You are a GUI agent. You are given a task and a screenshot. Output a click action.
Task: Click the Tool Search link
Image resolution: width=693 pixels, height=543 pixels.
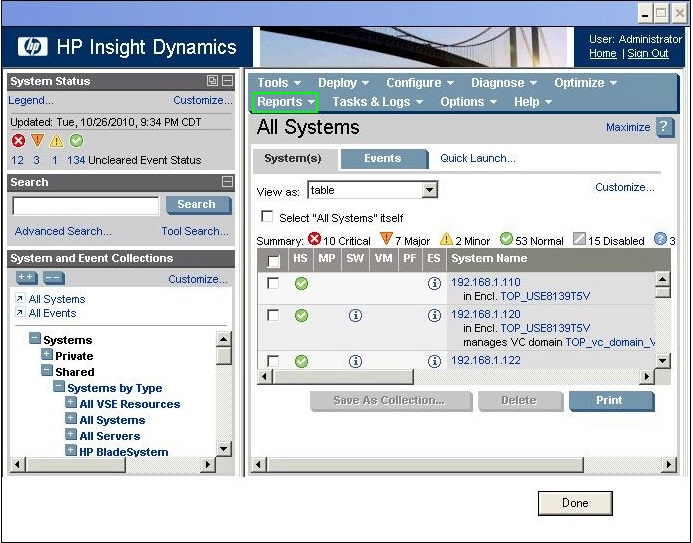click(195, 231)
